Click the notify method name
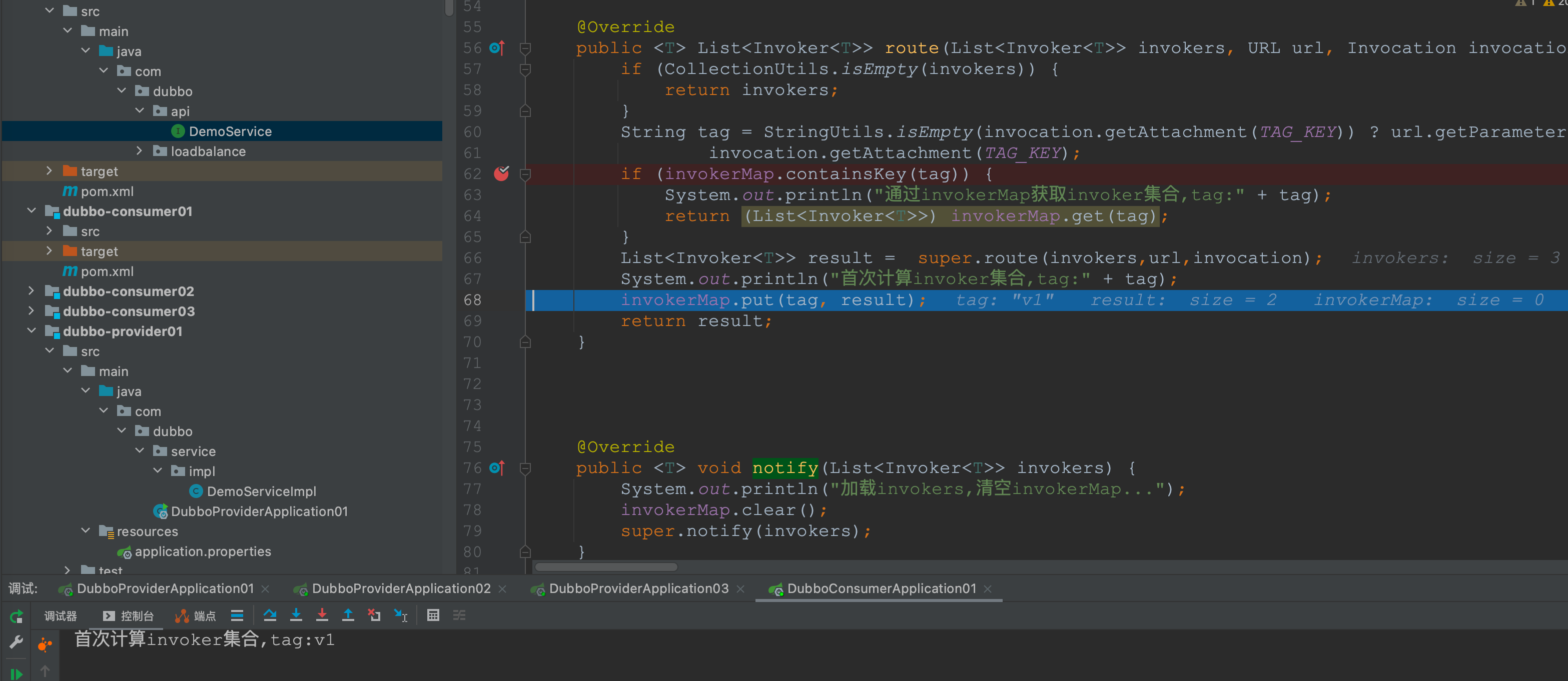The width and height of the screenshot is (1568, 681). click(785, 468)
